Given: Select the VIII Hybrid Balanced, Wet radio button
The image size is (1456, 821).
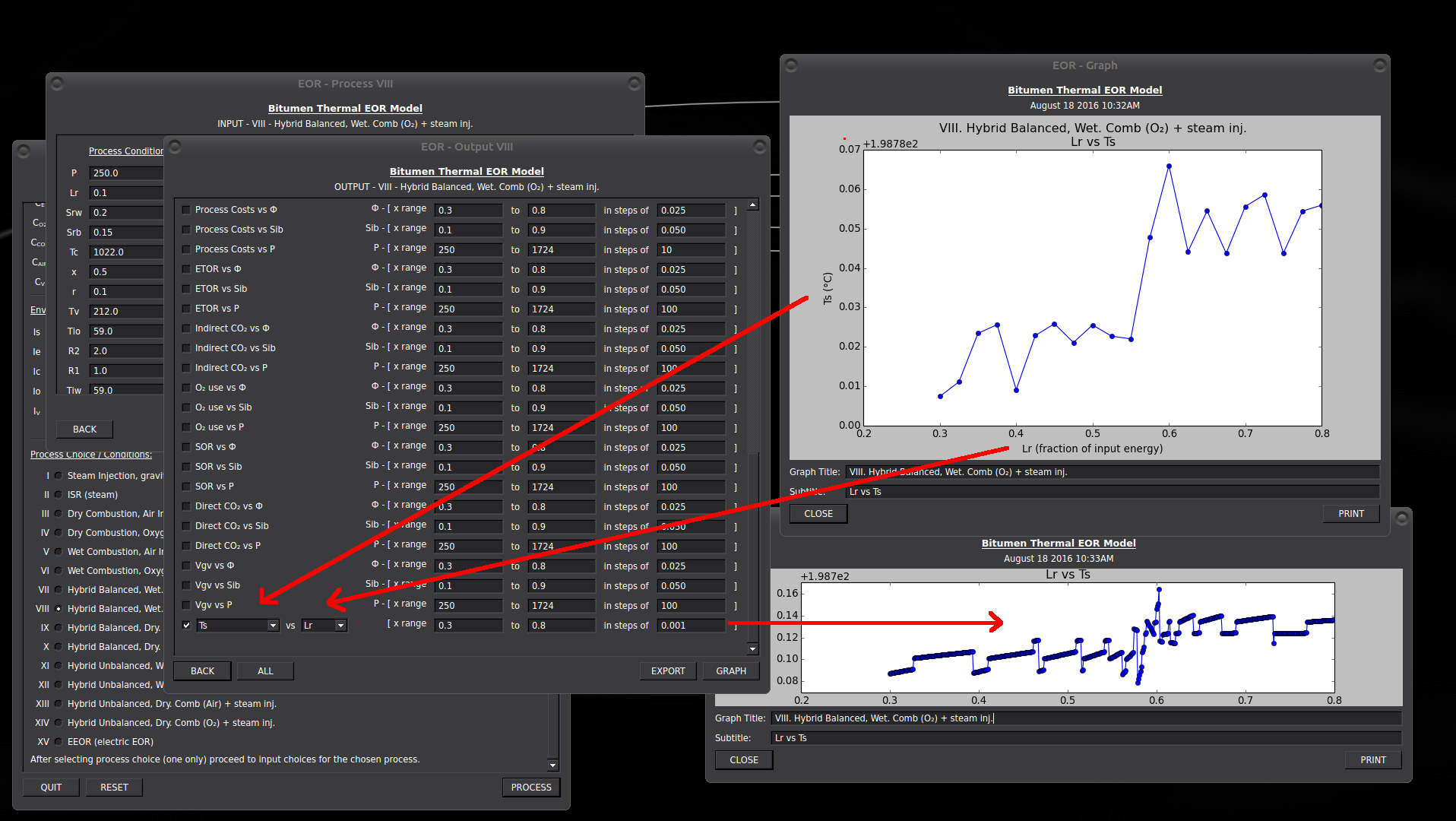Looking at the screenshot, I should point(58,609).
